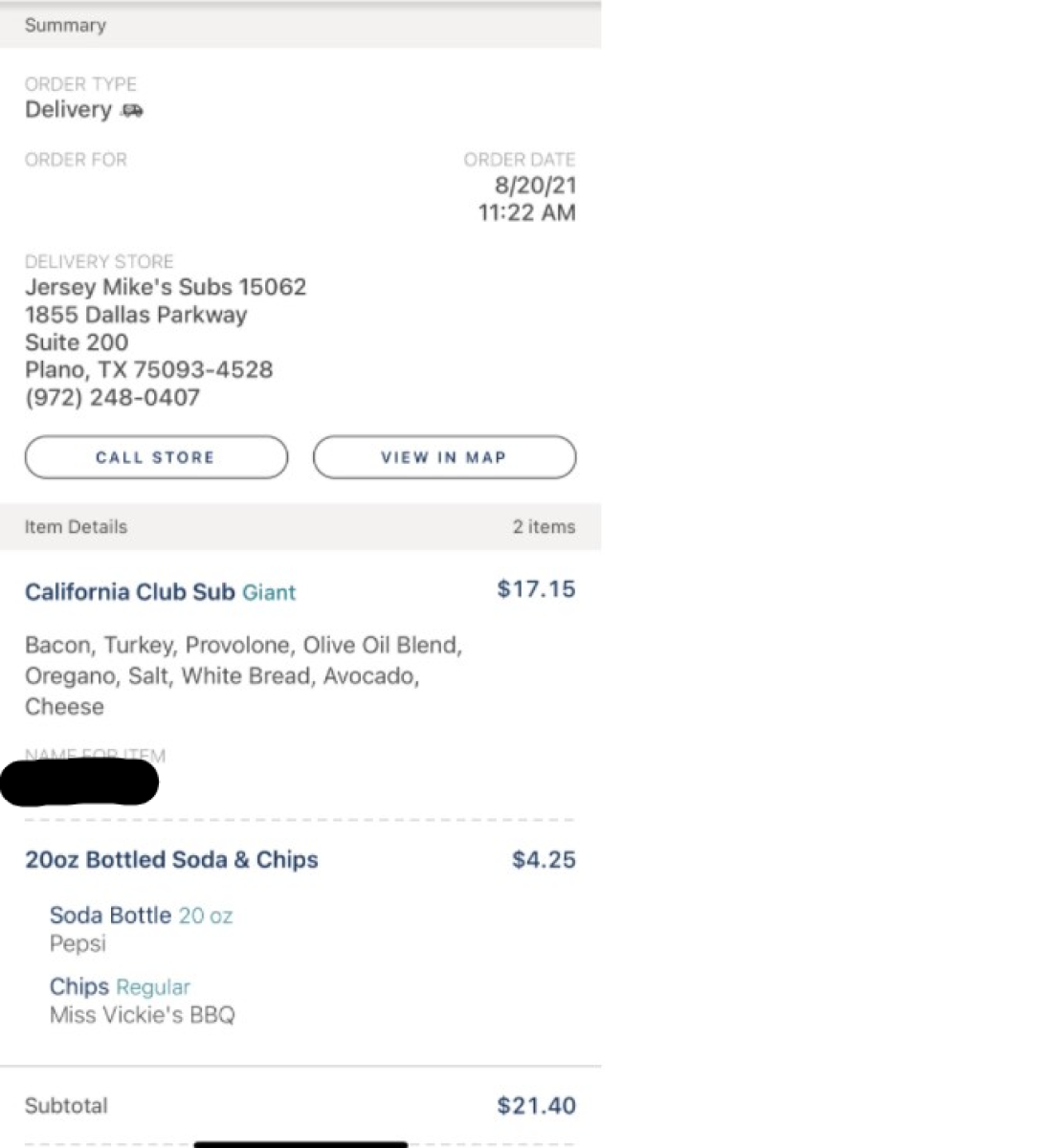Image resolution: width=1047 pixels, height=1148 pixels.
Task: Tap the $4.25 combo price
Action: point(544,860)
